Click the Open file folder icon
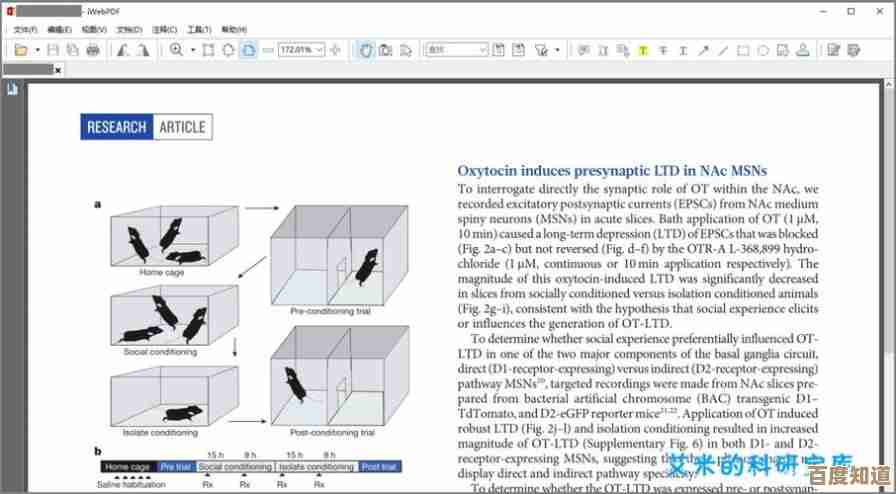 click(x=20, y=49)
